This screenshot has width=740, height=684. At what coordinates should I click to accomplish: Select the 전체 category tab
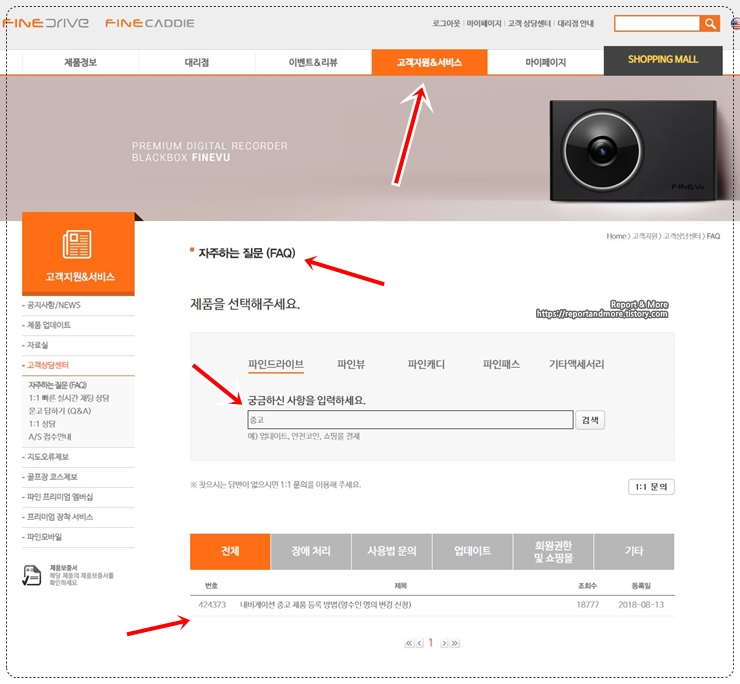230,551
